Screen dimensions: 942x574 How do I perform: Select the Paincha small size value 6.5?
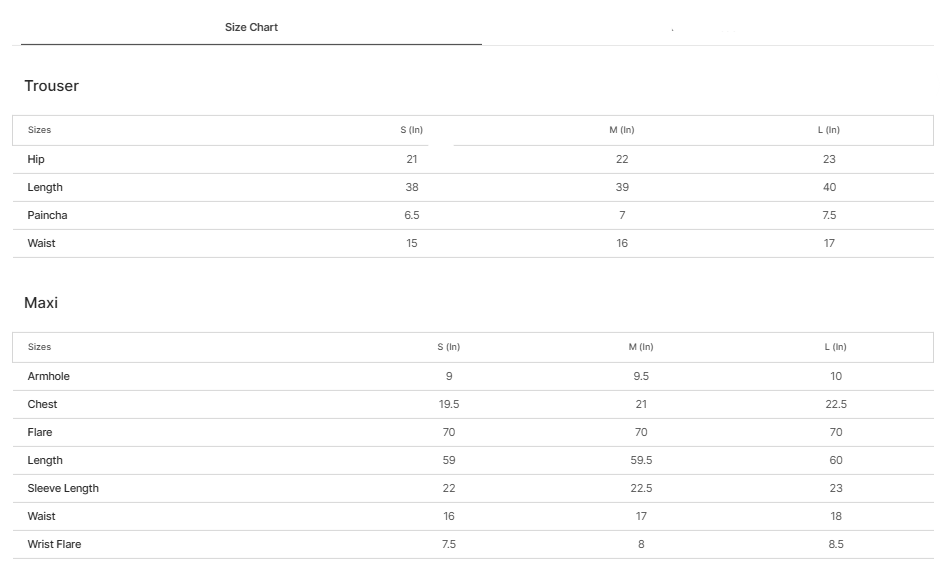[x=412, y=215]
